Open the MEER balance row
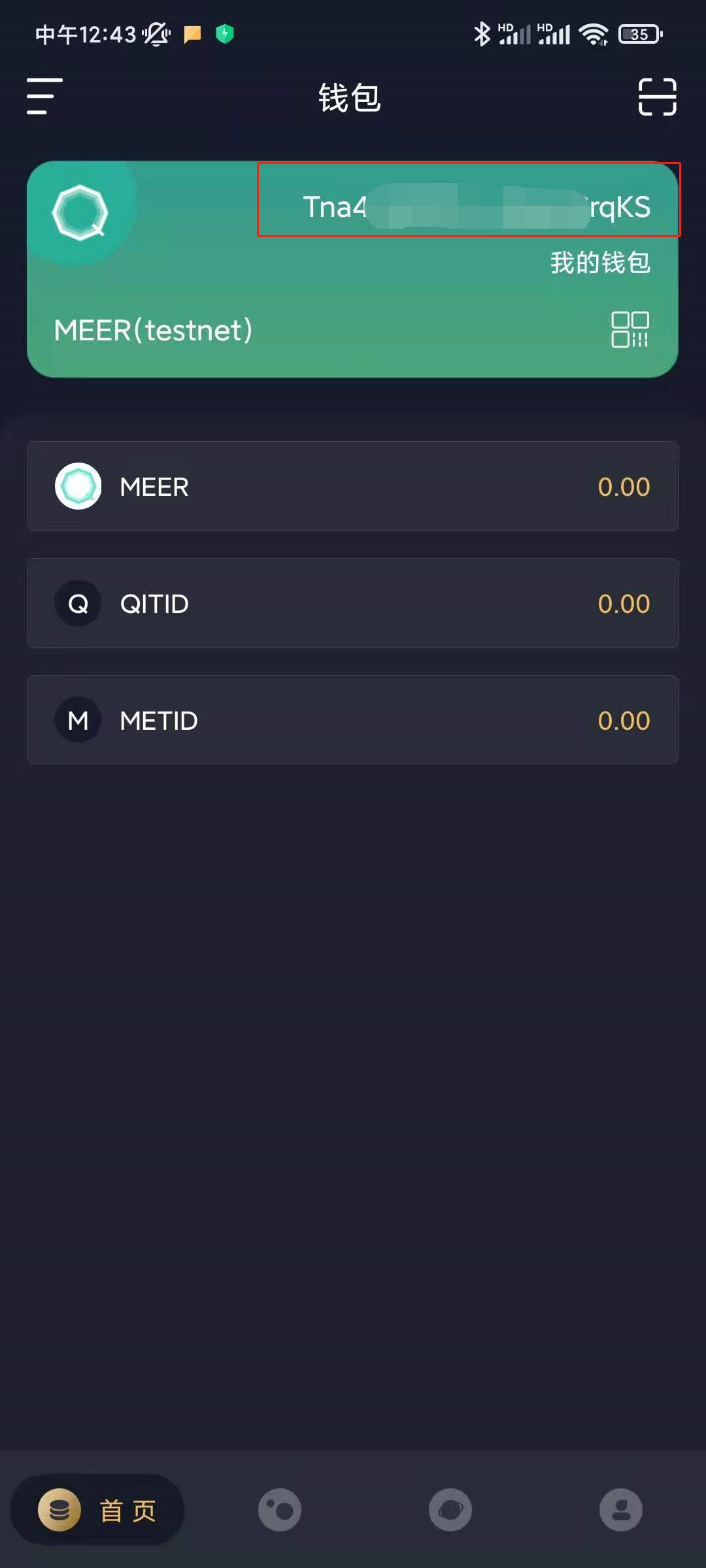This screenshot has height=1568, width=706. 353,486
